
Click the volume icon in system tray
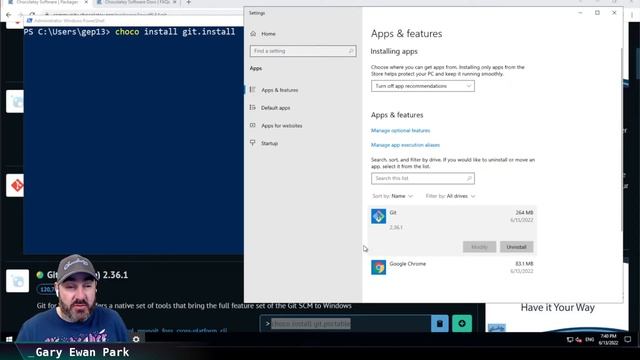(578, 340)
